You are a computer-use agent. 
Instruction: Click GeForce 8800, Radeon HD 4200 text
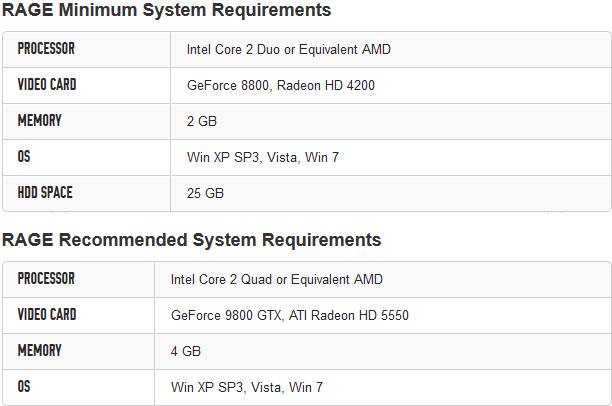tap(281, 85)
